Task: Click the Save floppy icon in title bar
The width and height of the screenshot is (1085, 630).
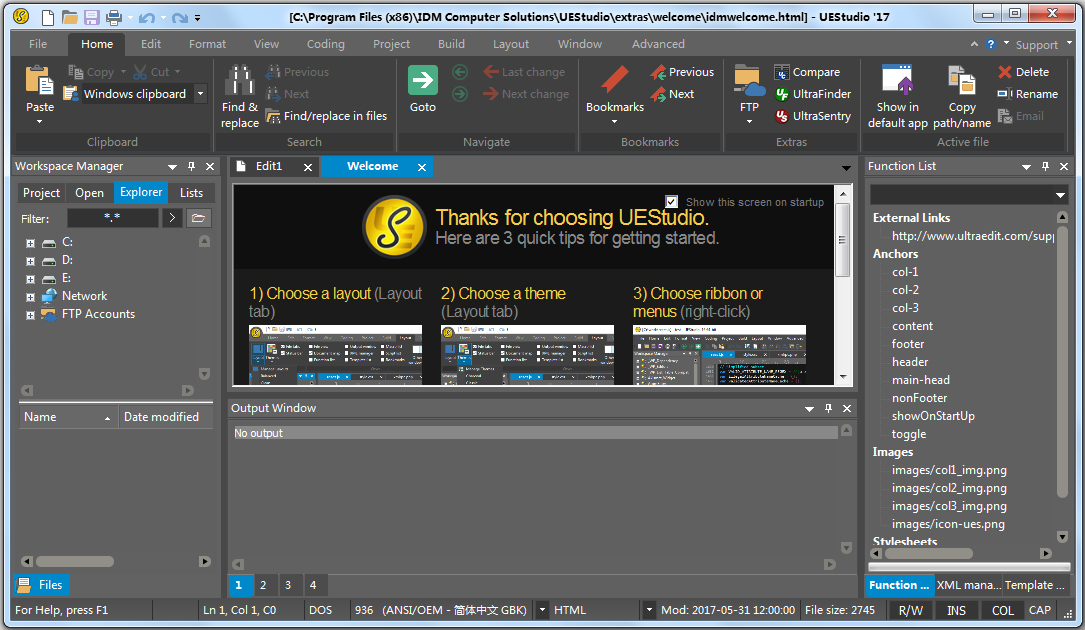Action: click(x=91, y=17)
